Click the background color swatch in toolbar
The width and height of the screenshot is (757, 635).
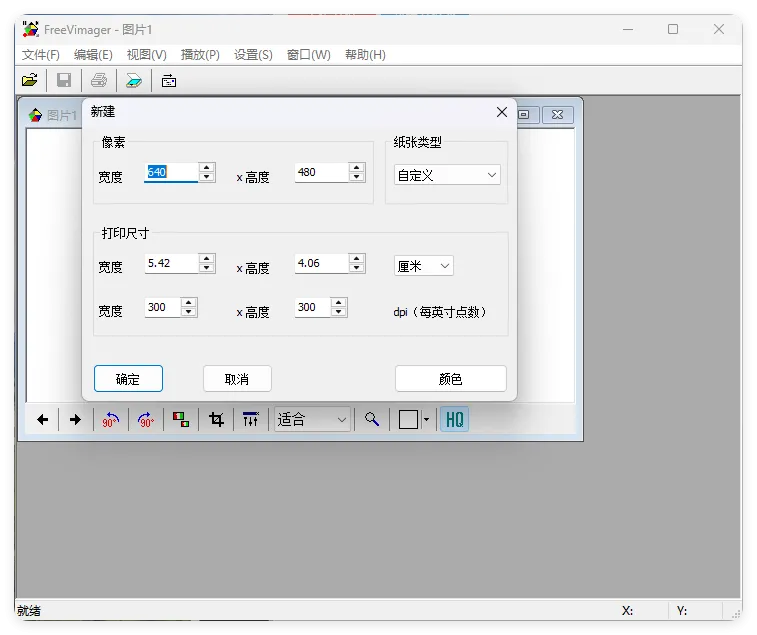[408, 420]
